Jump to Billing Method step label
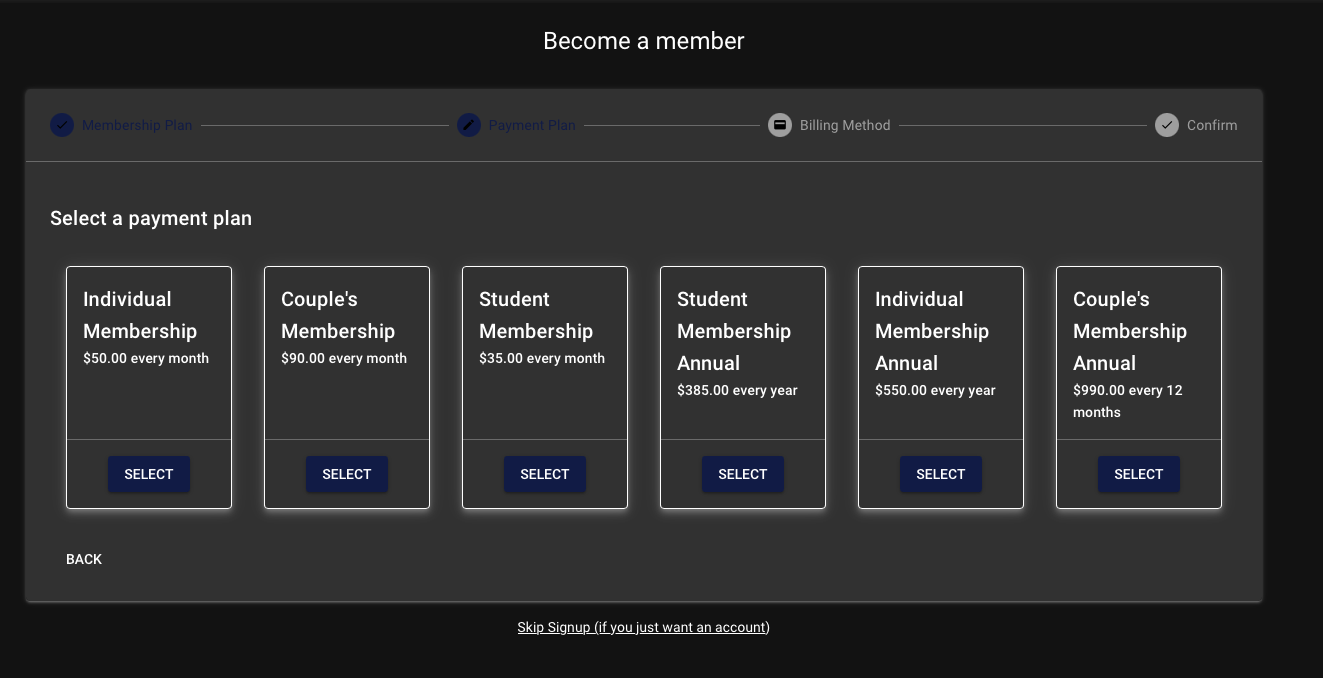1323x678 pixels. [845, 125]
